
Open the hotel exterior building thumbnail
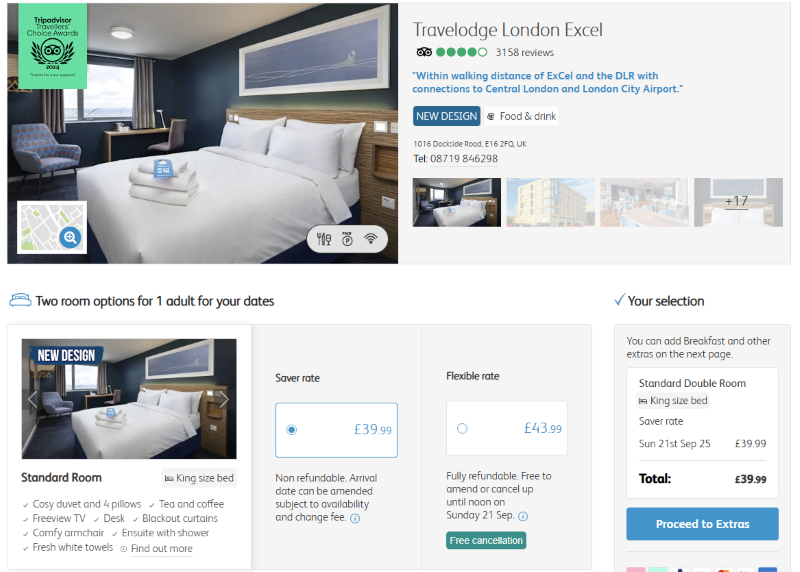(x=551, y=202)
